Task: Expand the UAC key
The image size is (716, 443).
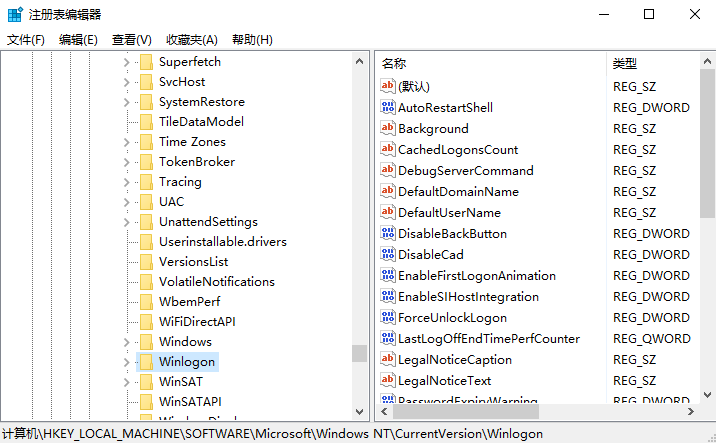Action: (126, 202)
